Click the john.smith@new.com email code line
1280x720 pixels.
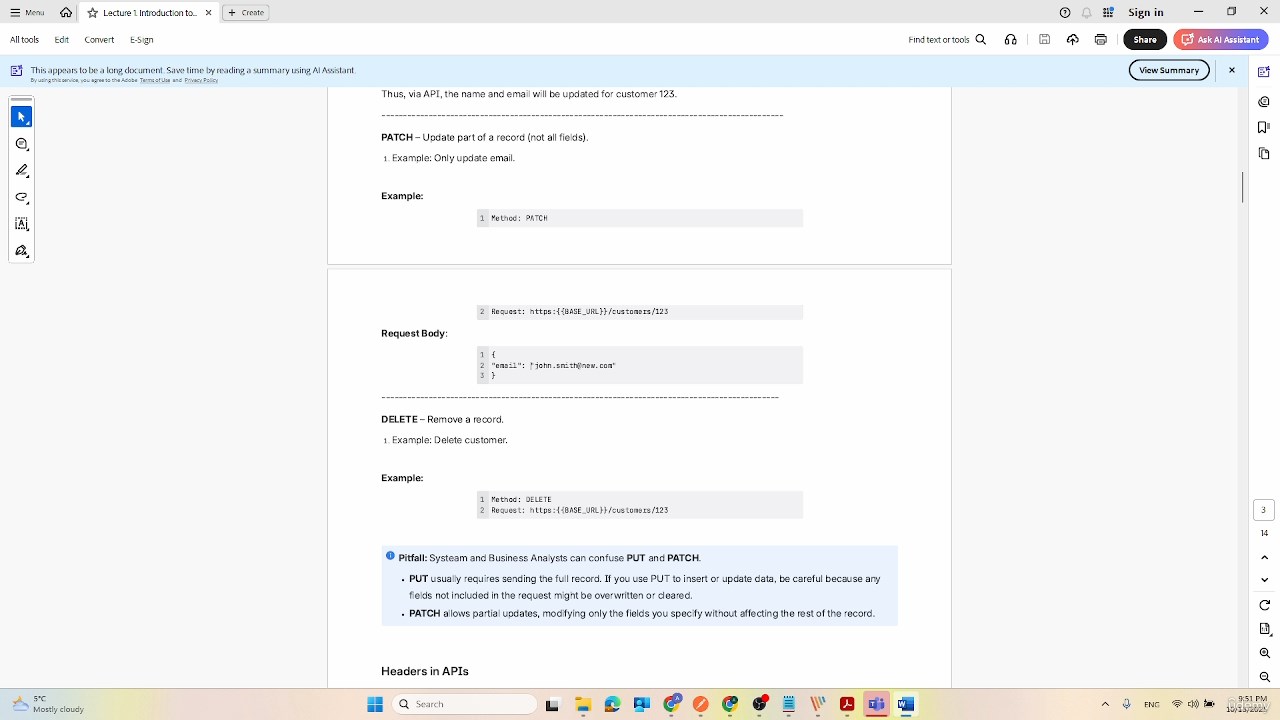pyautogui.click(x=553, y=365)
